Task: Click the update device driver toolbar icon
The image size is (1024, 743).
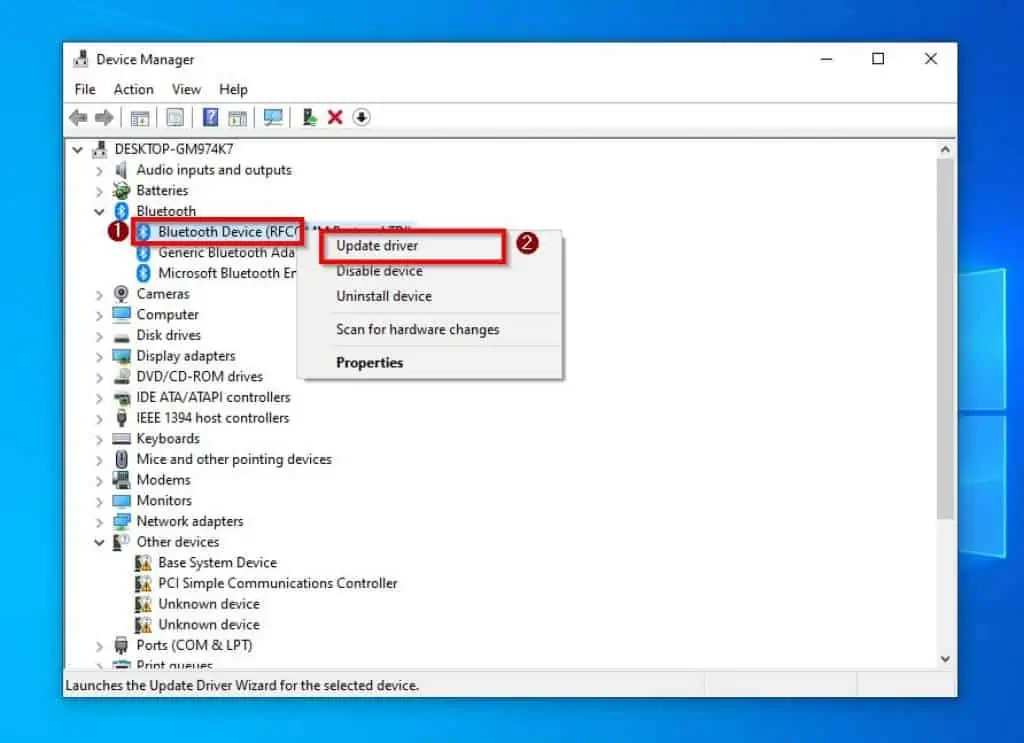Action: 309,118
